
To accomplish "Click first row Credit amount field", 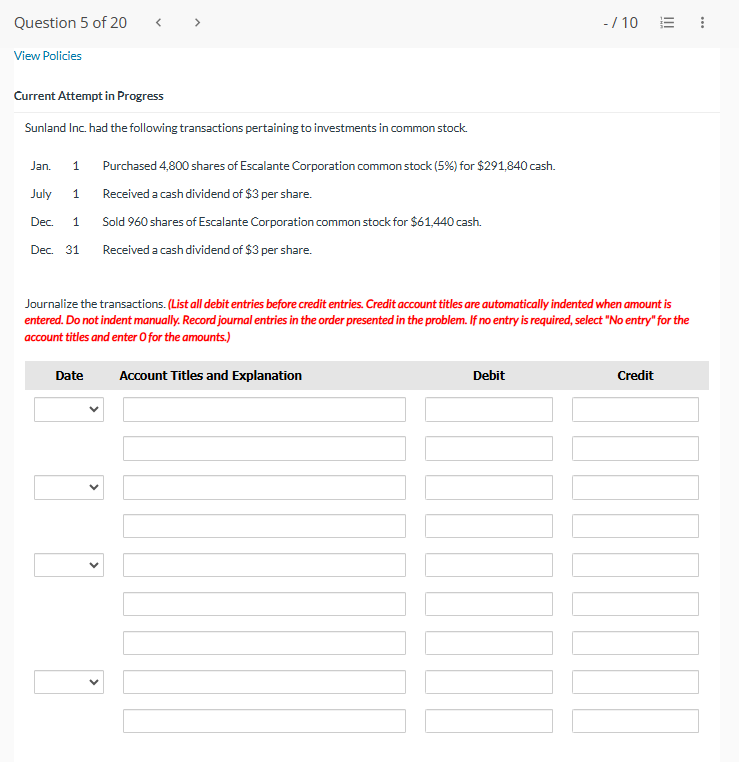I will [x=636, y=409].
